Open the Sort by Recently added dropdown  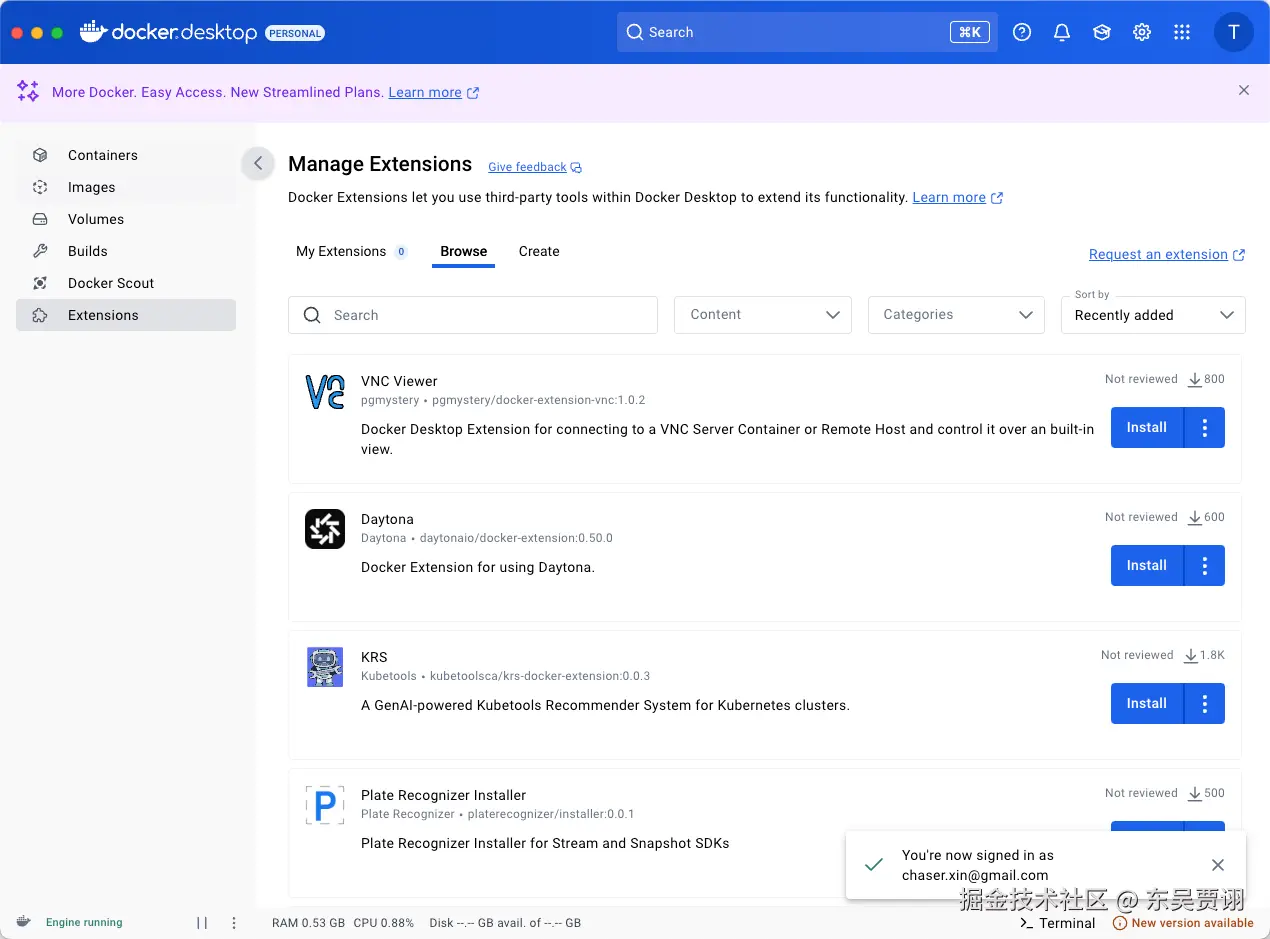[1153, 315]
